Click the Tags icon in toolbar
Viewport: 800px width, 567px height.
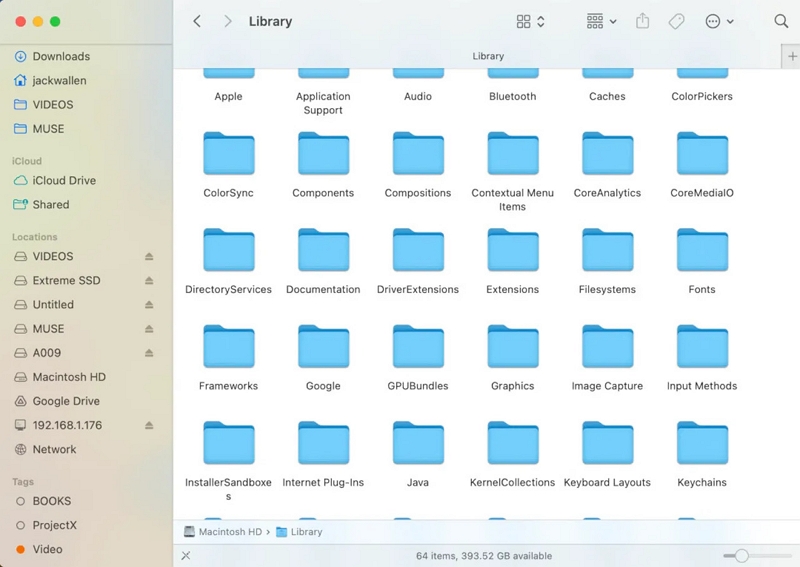coord(677,21)
